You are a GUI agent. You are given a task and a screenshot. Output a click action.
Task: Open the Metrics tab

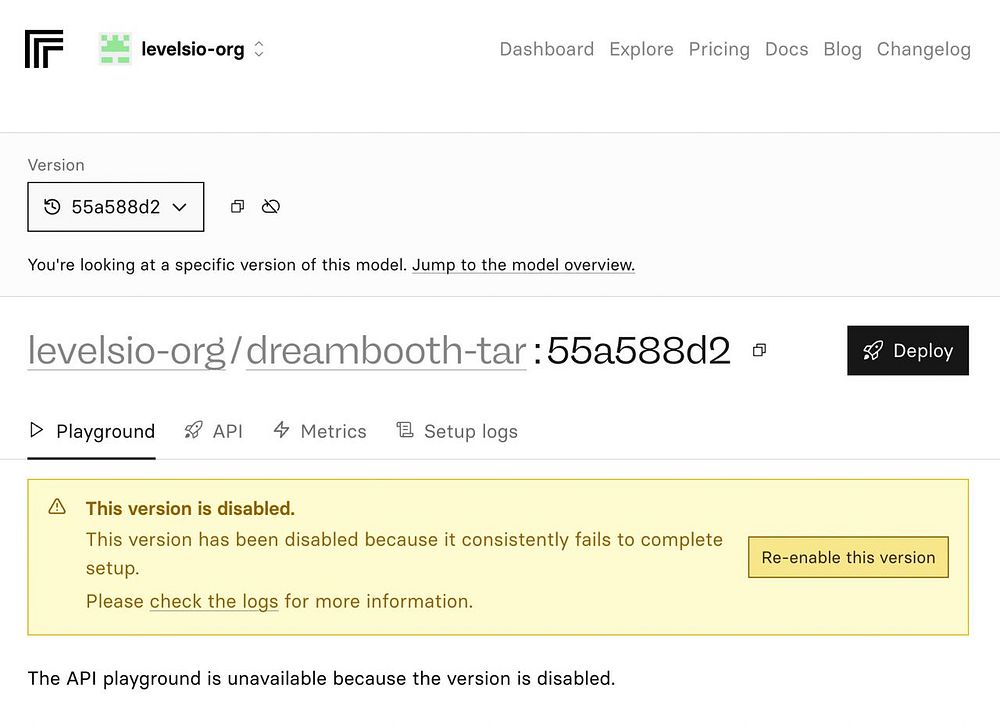[320, 431]
